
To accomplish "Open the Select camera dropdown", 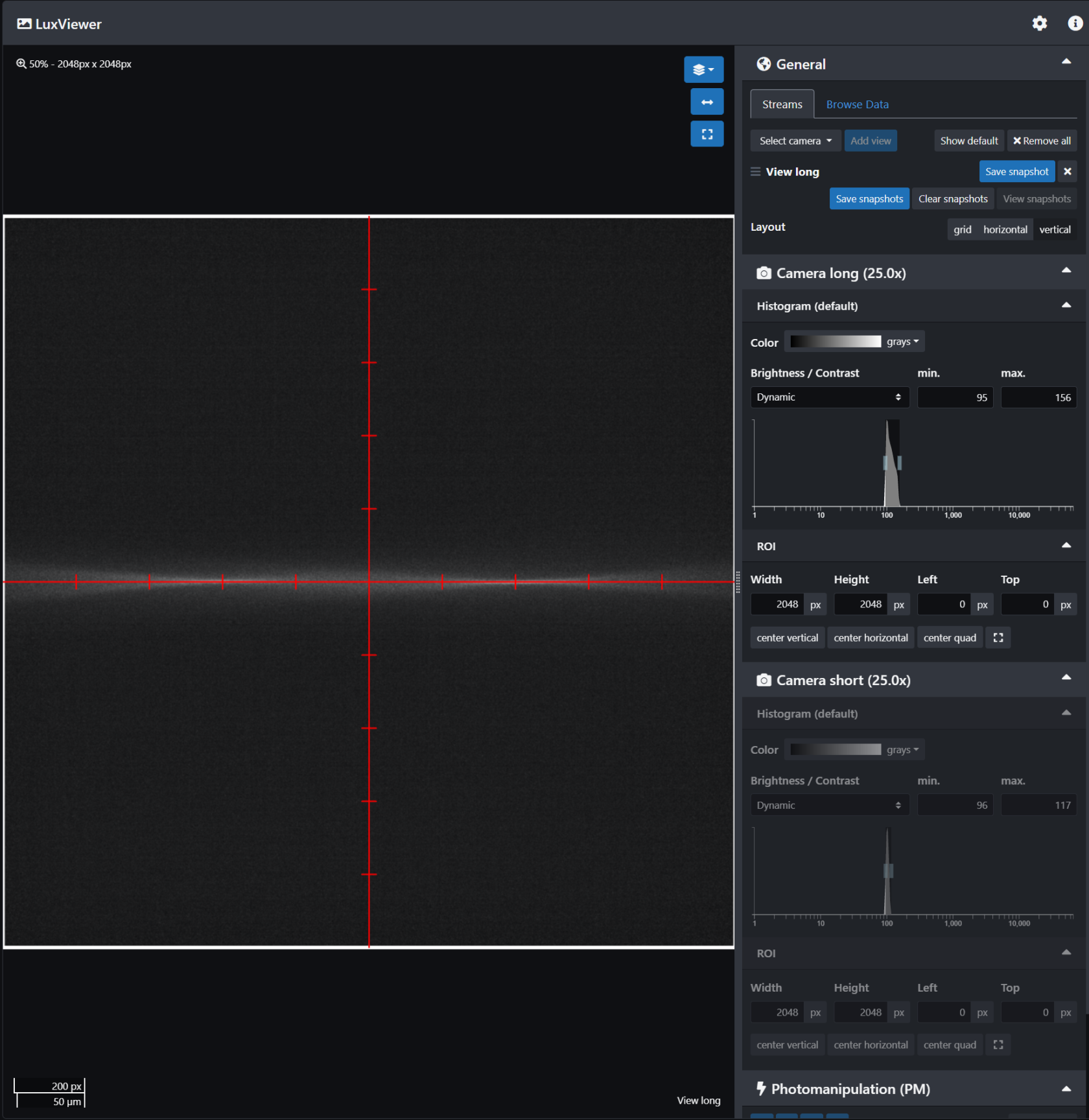I will [x=795, y=141].
